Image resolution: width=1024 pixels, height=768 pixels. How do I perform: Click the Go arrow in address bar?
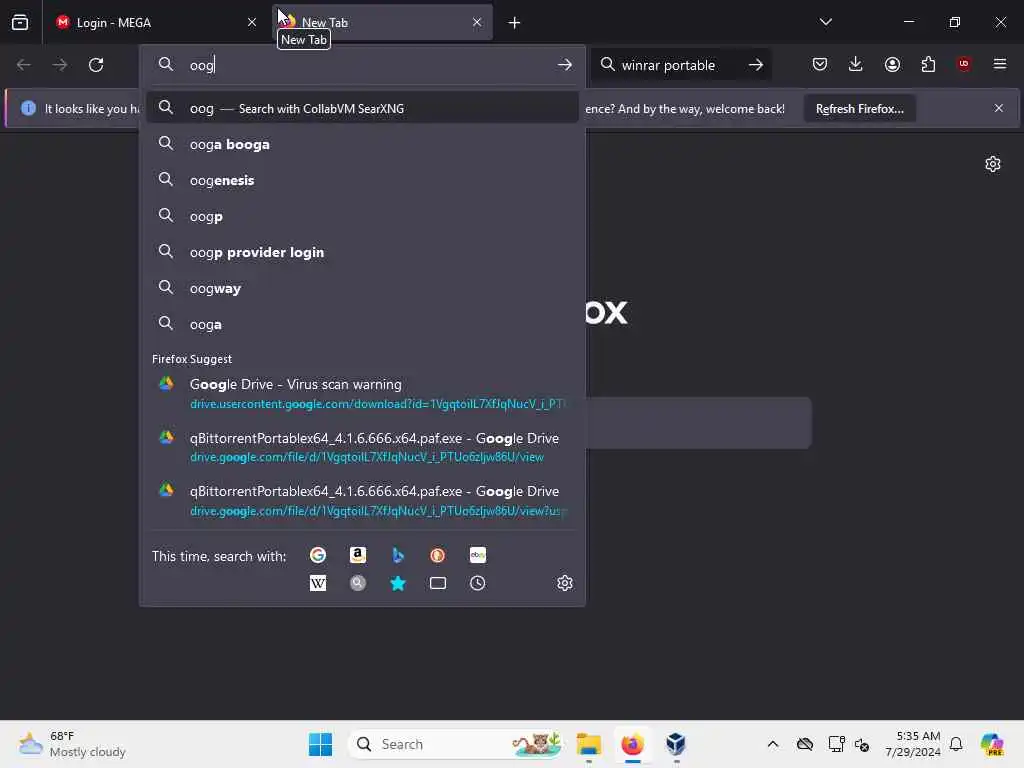pyautogui.click(x=565, y=65)
